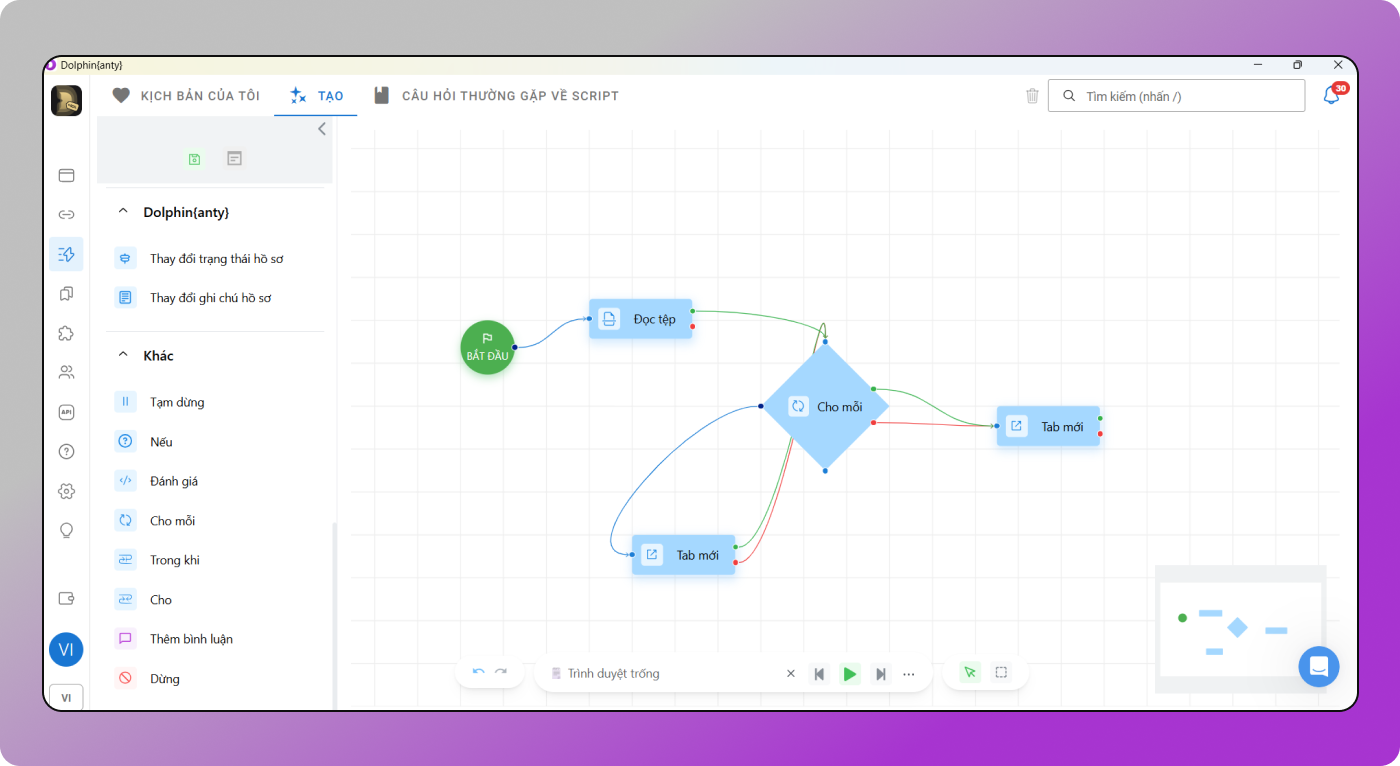Collapse the Dolphin{anty} section
Screen dimensions: 1400x766
(x=124, y=212)
